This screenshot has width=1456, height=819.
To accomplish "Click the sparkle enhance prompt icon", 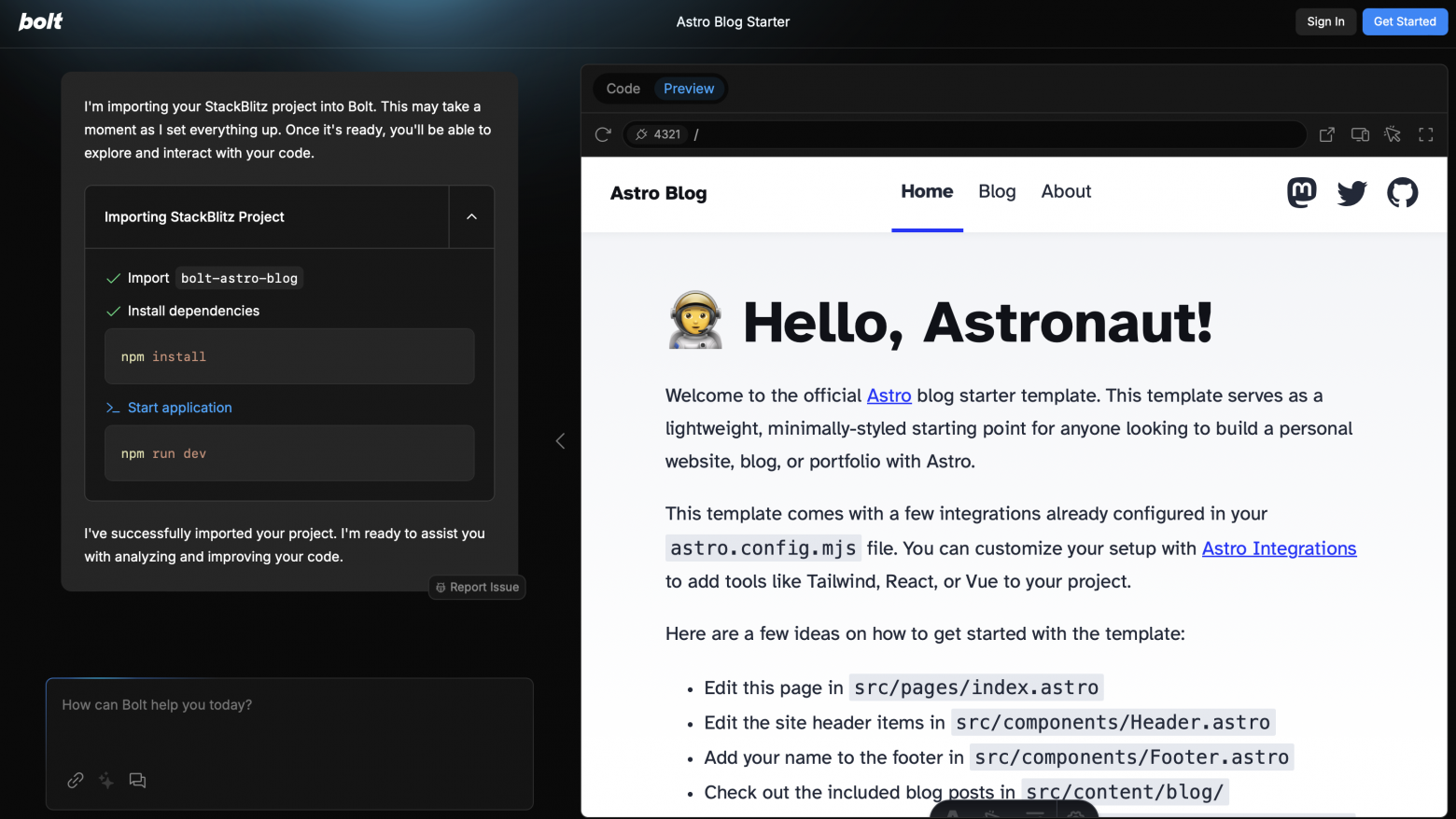I will coord(106,780).
